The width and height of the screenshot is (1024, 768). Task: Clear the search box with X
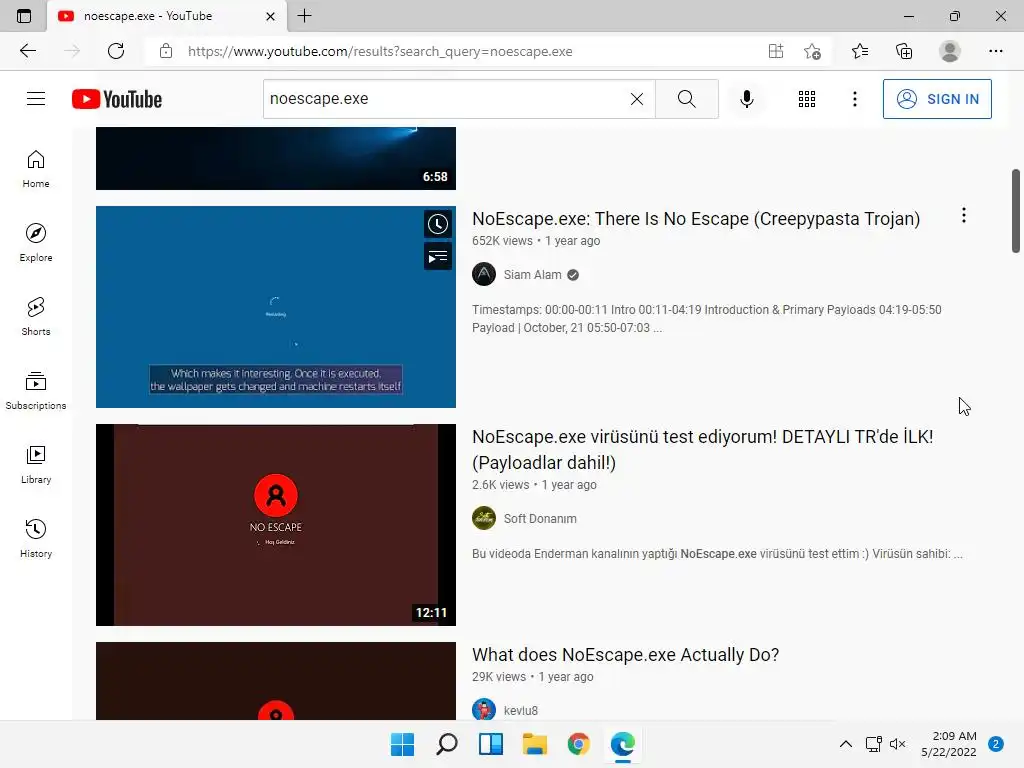(637, 99)
